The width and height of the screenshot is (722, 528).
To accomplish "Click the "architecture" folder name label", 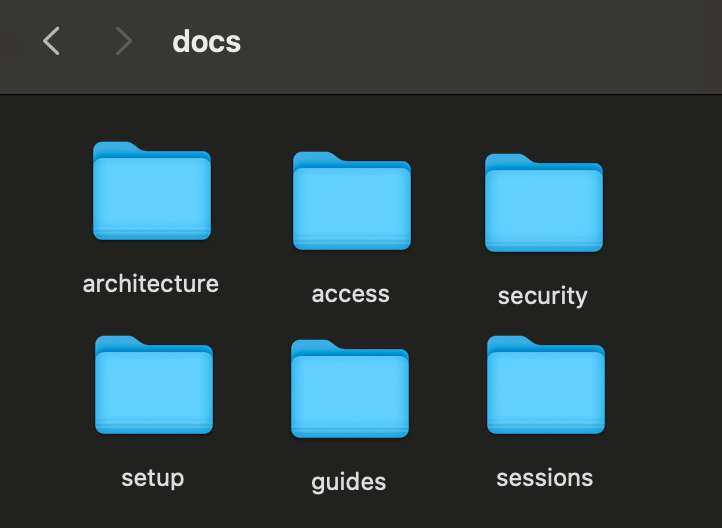I will (151, 284).
